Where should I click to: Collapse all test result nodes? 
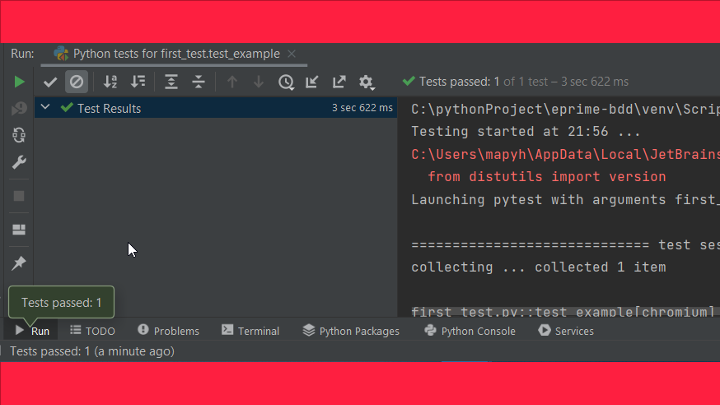pyautogui.click(x=199, y=82)
